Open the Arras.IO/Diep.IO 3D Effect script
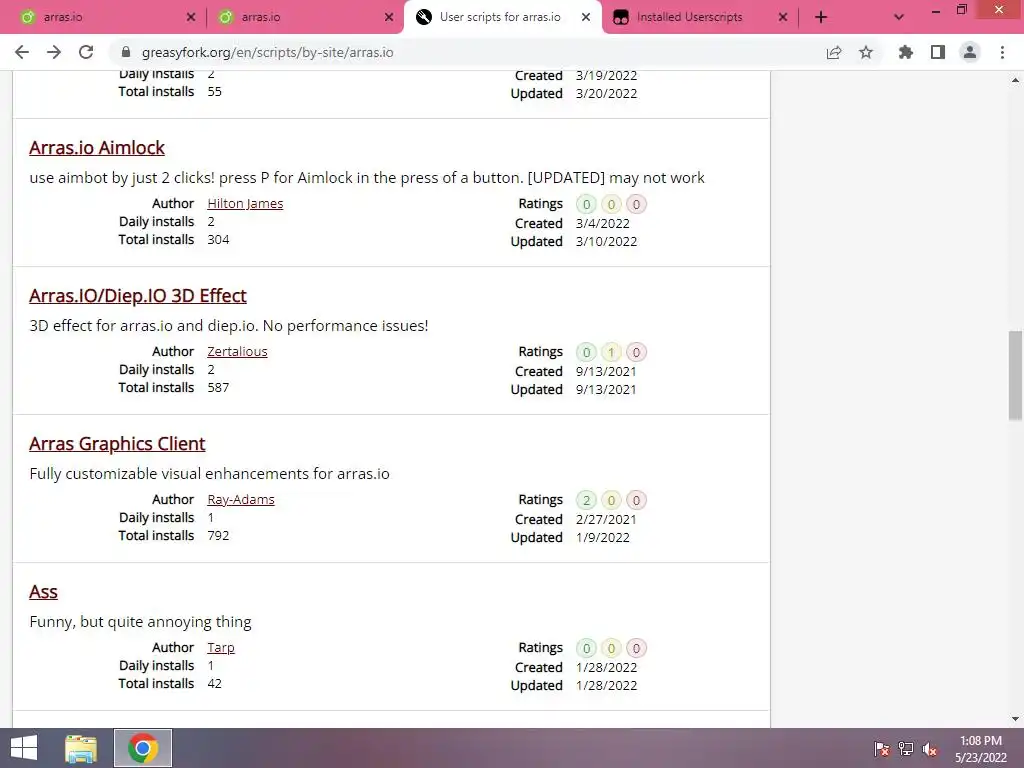The width and height of the screenshot is (1024, 768). 138,296
